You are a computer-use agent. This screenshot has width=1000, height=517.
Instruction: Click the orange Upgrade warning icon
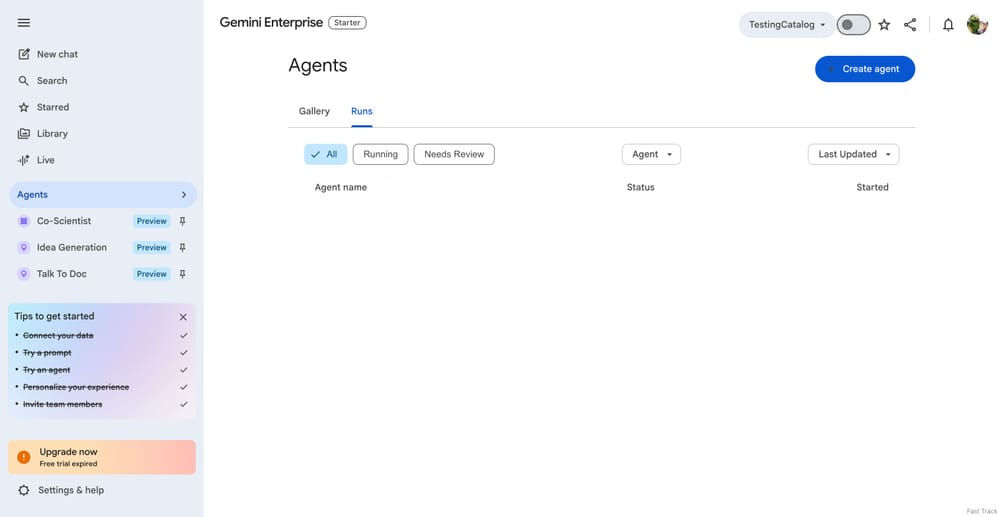(24, 457)
